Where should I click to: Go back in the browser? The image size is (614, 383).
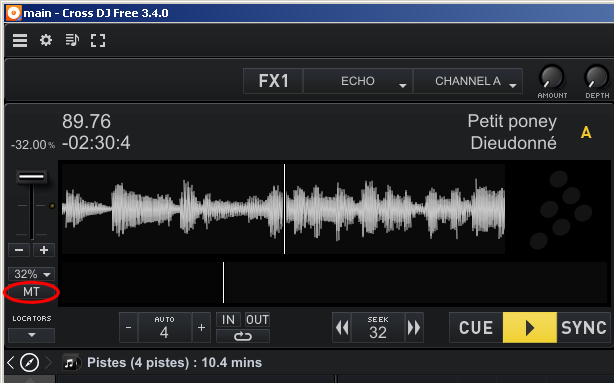(x=11, y=363)
